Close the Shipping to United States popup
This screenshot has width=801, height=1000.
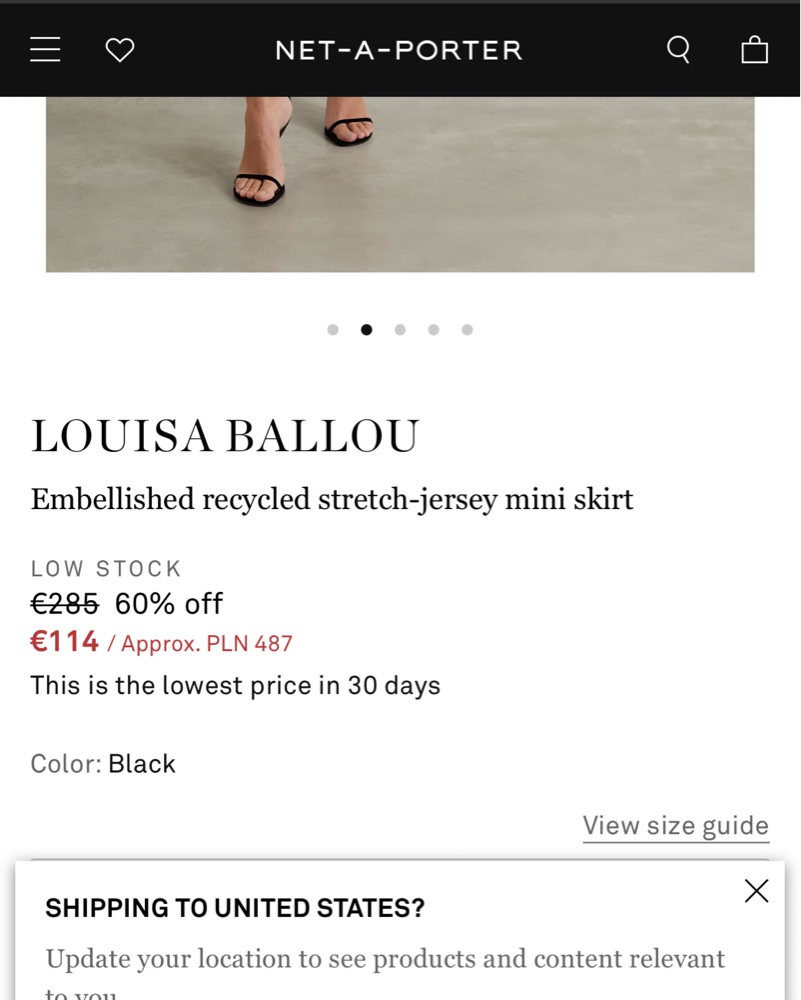pyautogui.click(x=756, y=890)
